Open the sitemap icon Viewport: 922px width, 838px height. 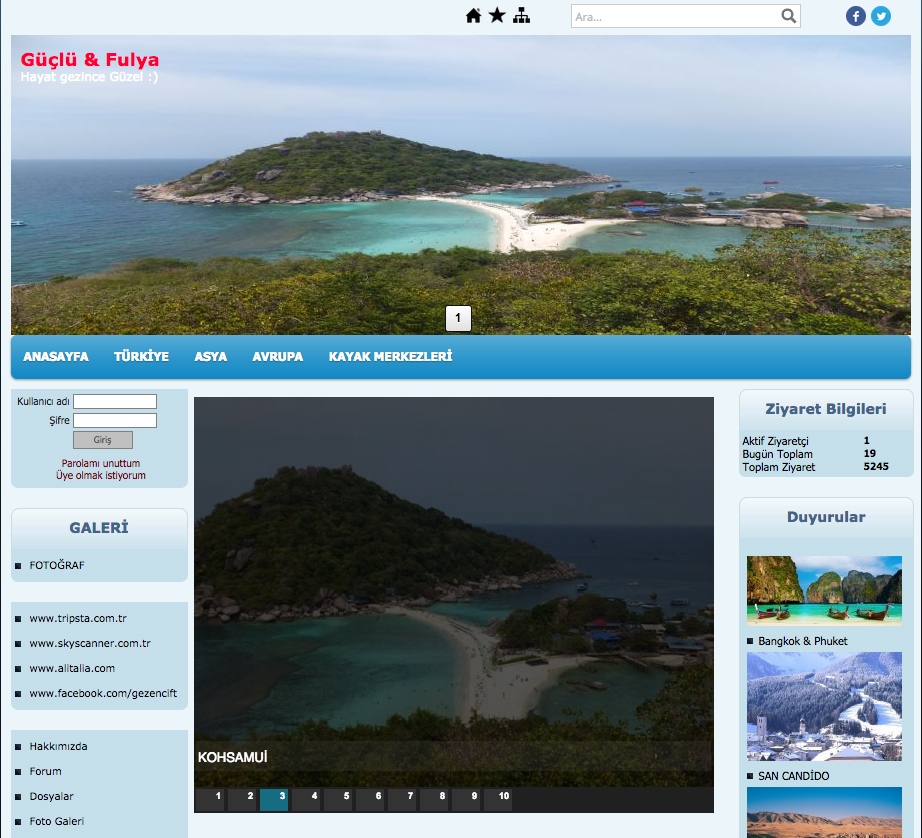(521, 16)
